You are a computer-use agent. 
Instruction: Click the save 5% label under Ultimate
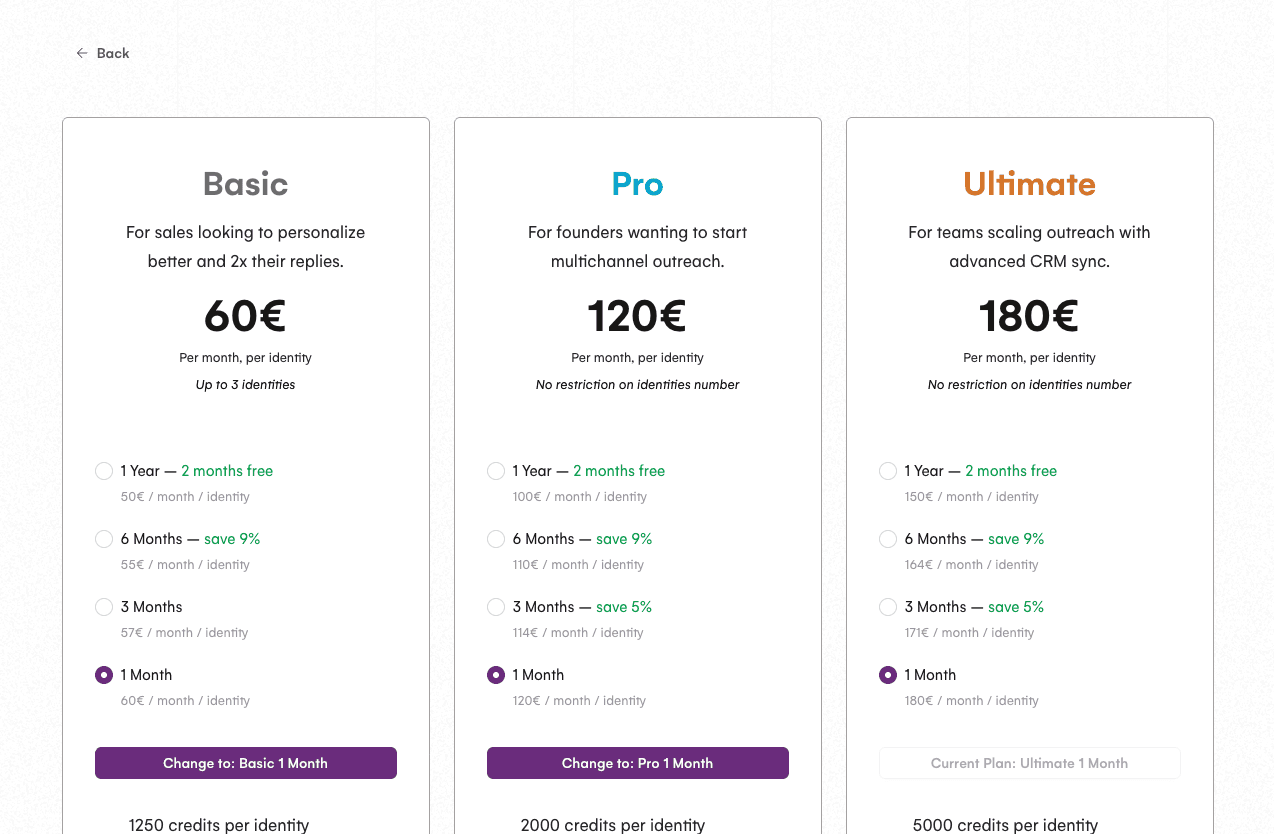1015,607
